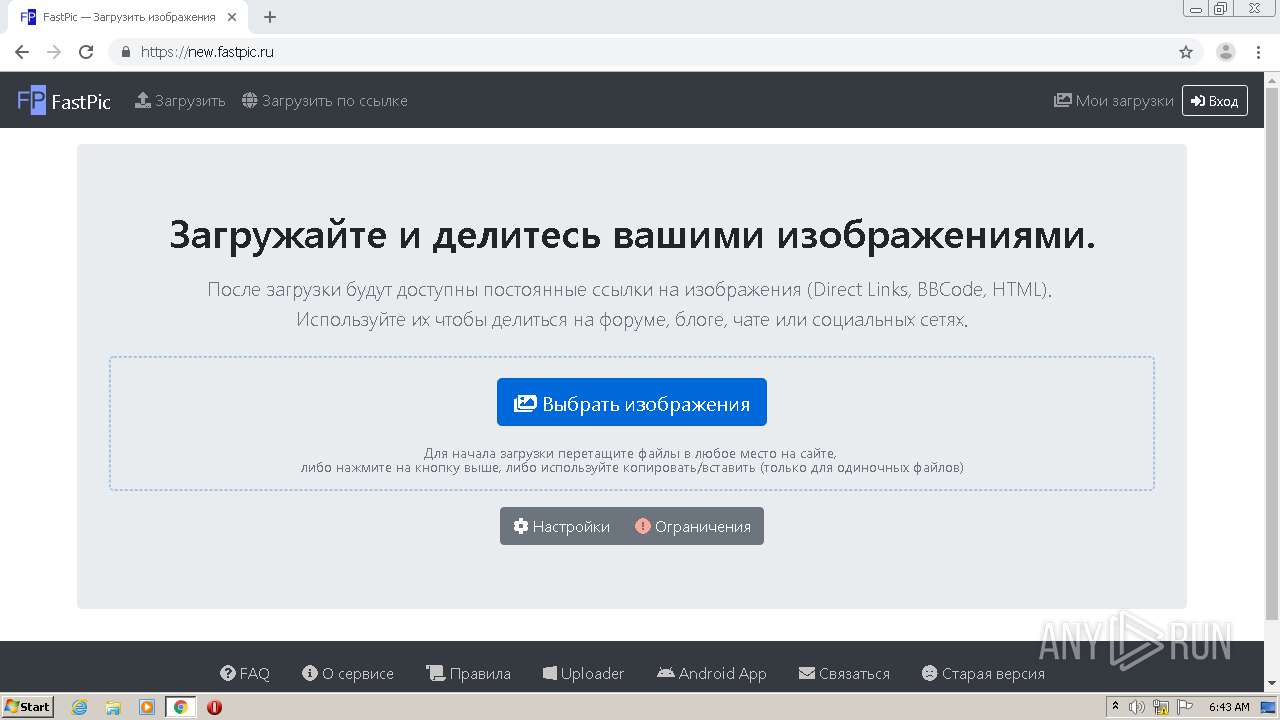Bookmark this page with star icon
The image size is (1280, 720).
pos(1186,52)
